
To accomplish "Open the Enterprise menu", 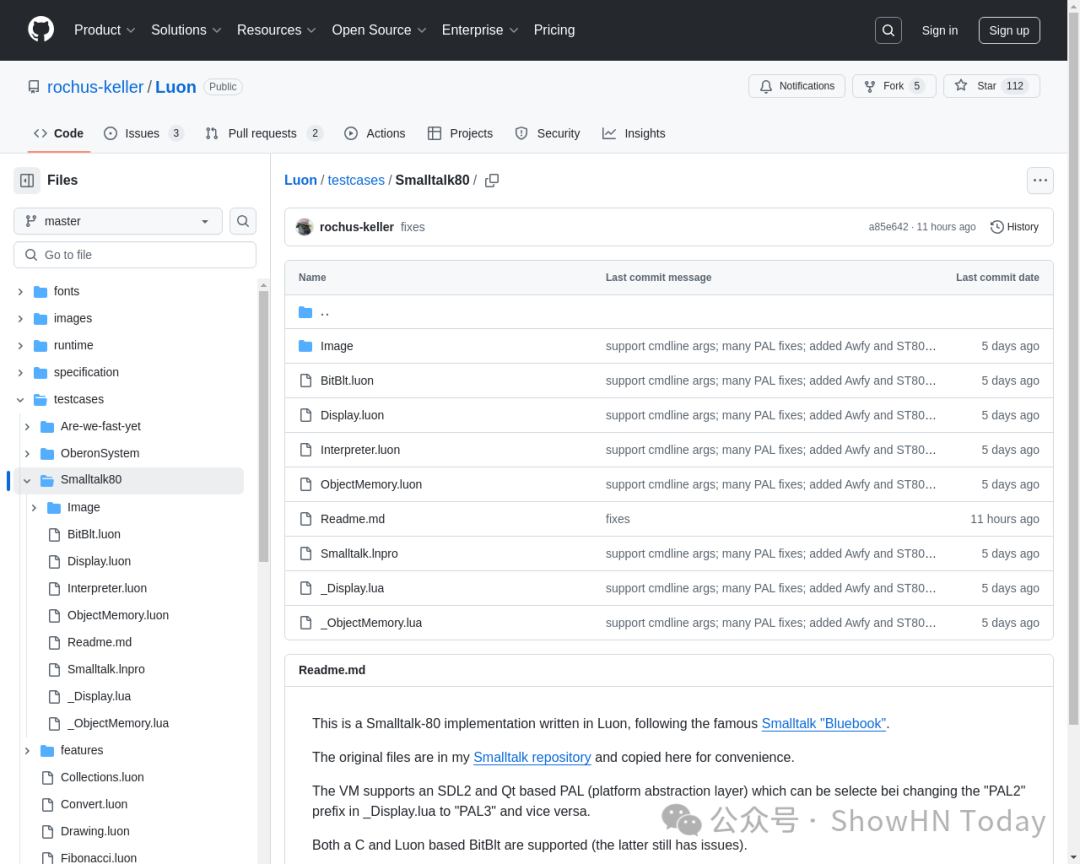I will click(x=479, y=30).
